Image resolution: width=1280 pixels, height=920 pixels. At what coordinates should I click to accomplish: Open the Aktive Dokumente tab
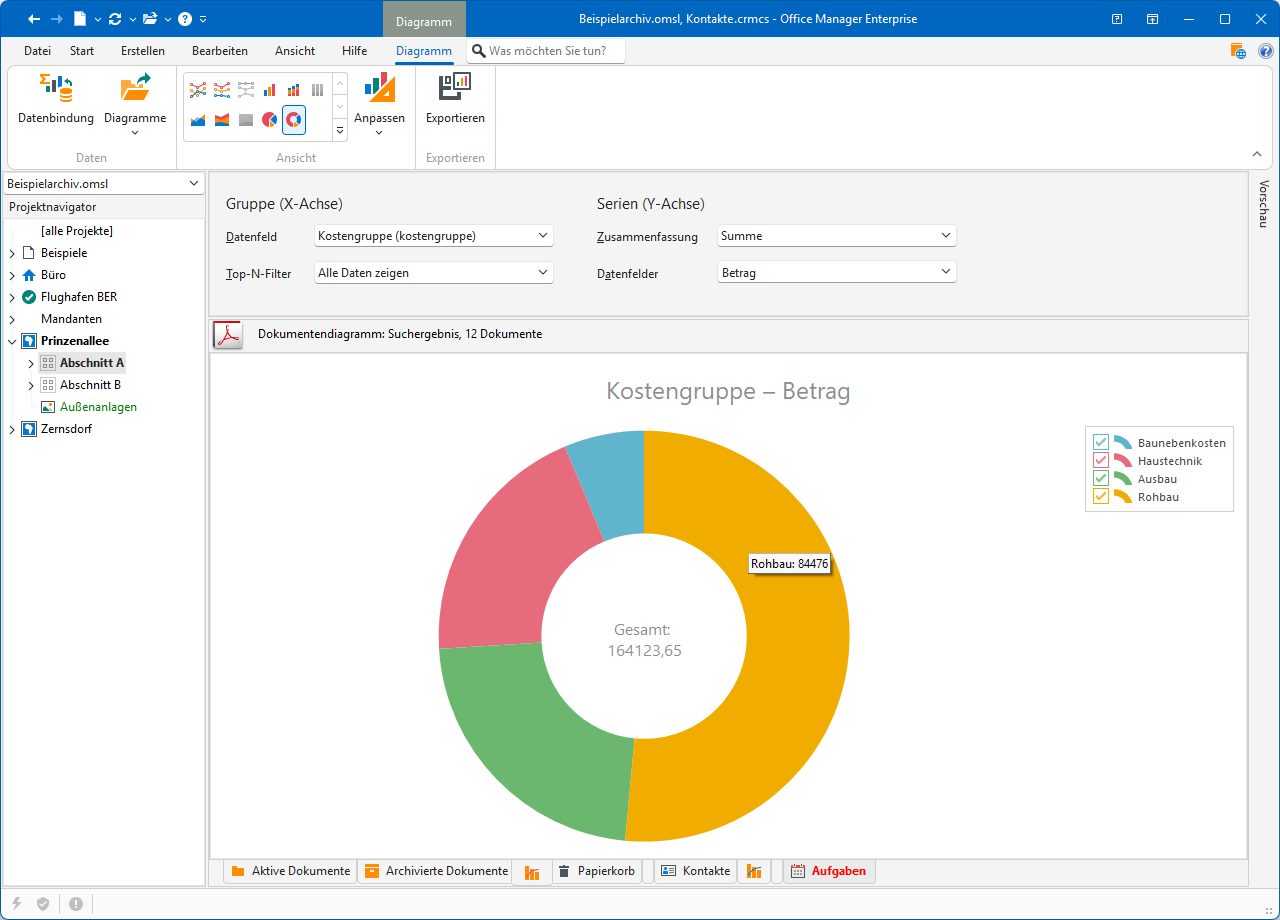290,871
